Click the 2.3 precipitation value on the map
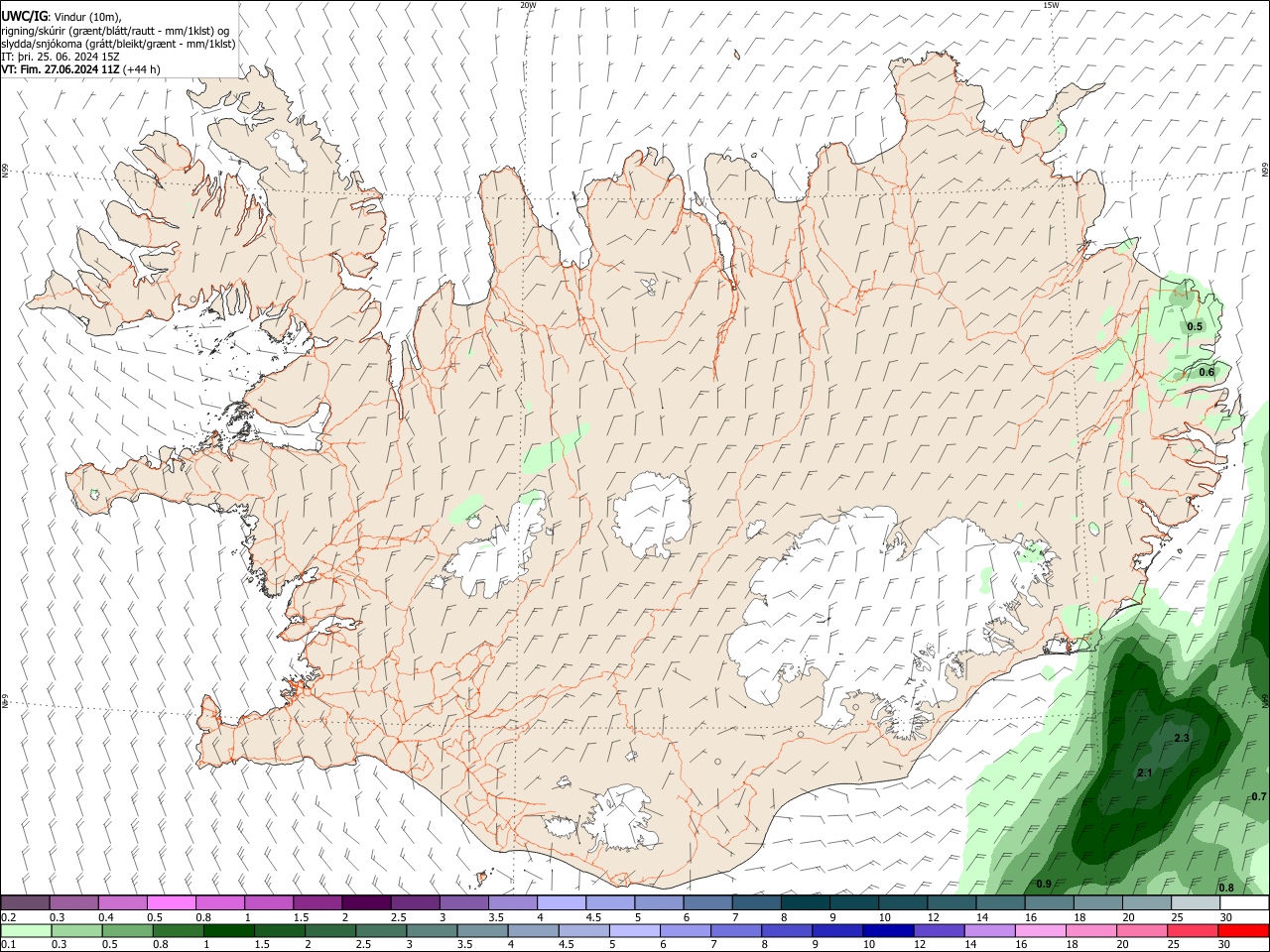Image resolution: width=1270 pixels, height=952 pixels. pyautogui.click(x=1181, y=739)
